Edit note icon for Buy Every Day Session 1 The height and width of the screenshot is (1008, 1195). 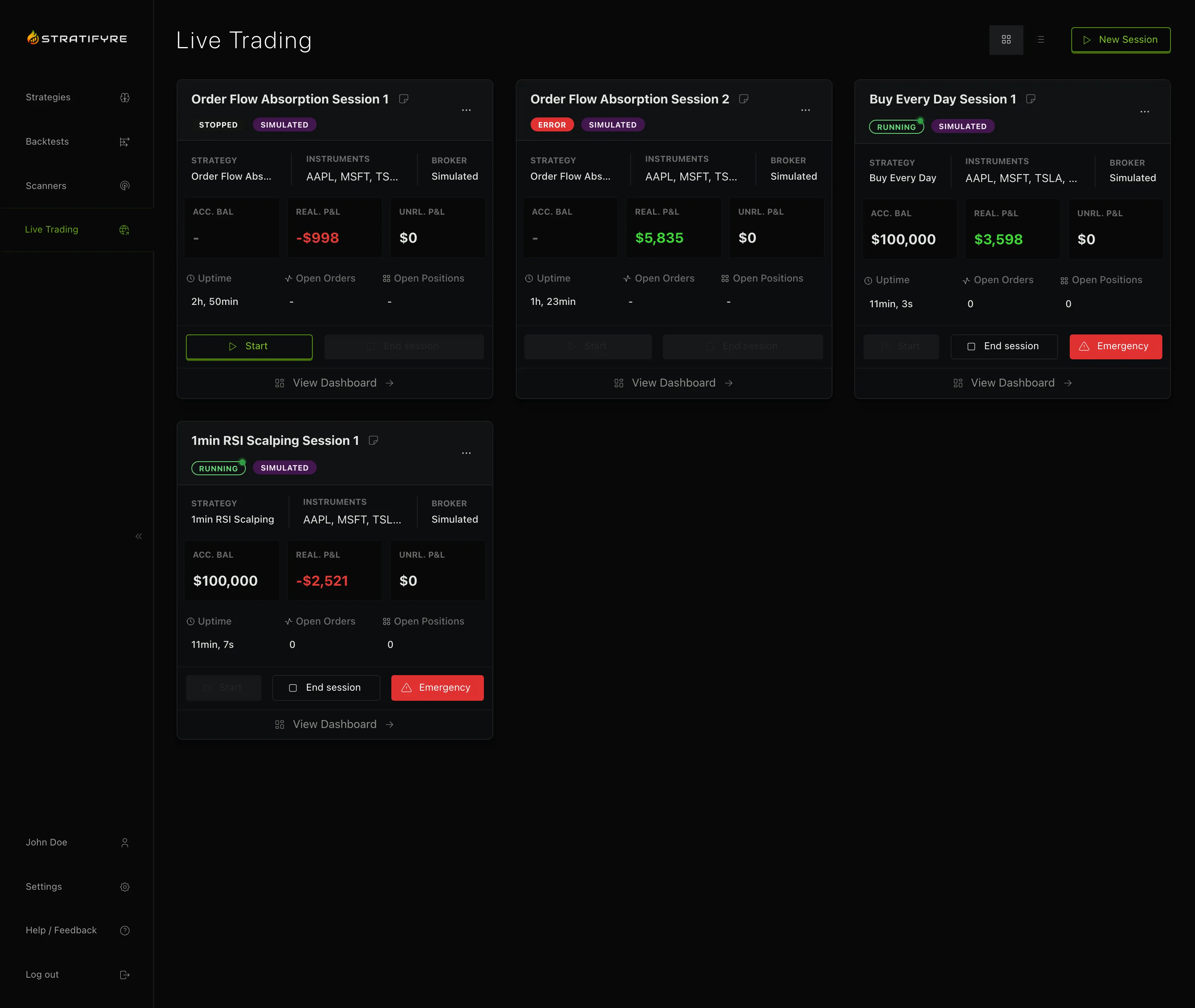(1030, 99)
